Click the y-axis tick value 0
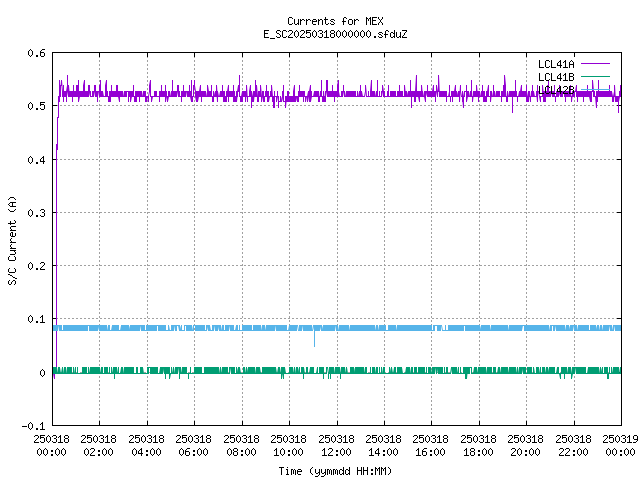This screenshot has width=640, height=480. pyautogui.click(x=42, y=373)
